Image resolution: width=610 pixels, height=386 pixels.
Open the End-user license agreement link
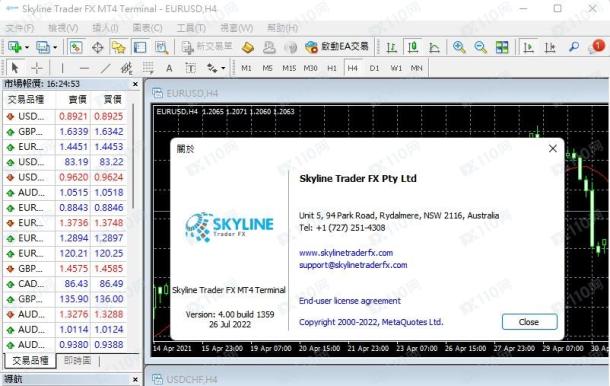tap(349, 301)
